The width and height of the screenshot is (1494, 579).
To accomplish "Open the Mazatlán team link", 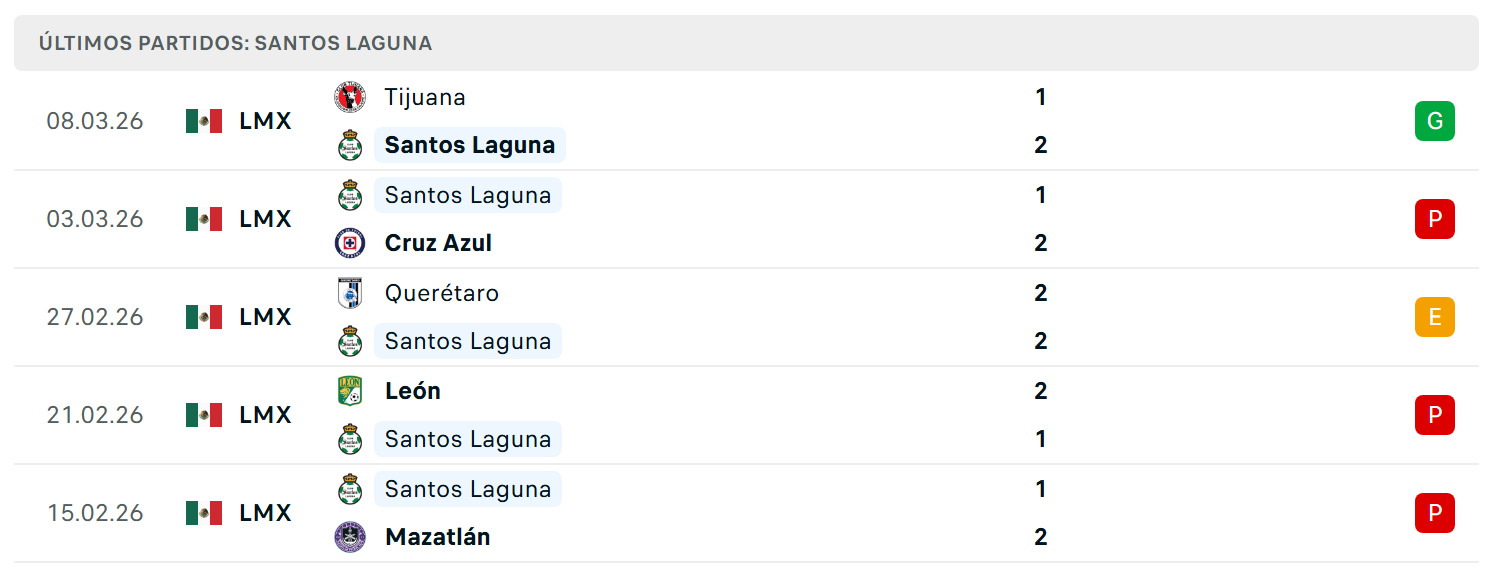I will [x=438, y=537].
